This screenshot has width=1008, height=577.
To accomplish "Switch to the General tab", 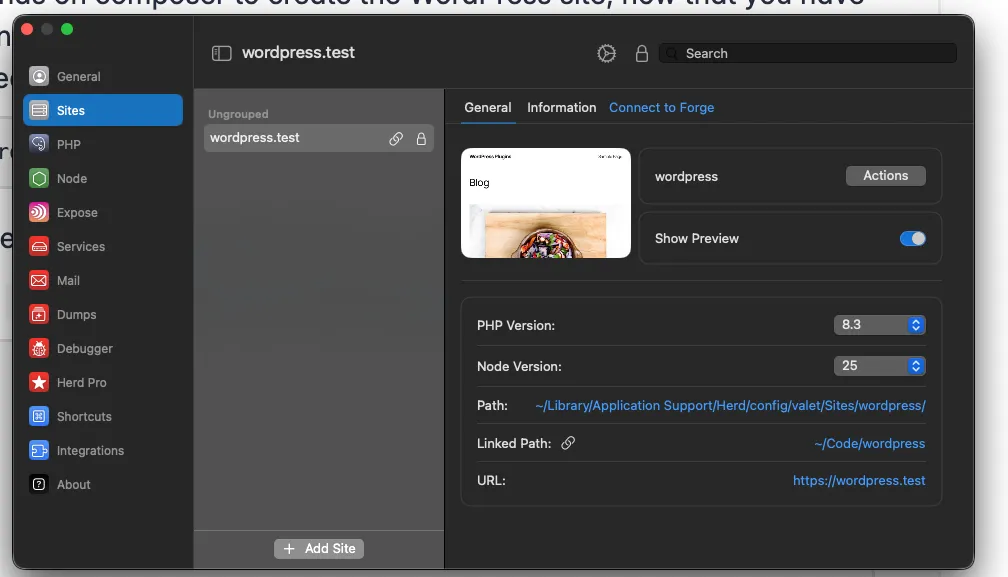I will coord(488,107).
